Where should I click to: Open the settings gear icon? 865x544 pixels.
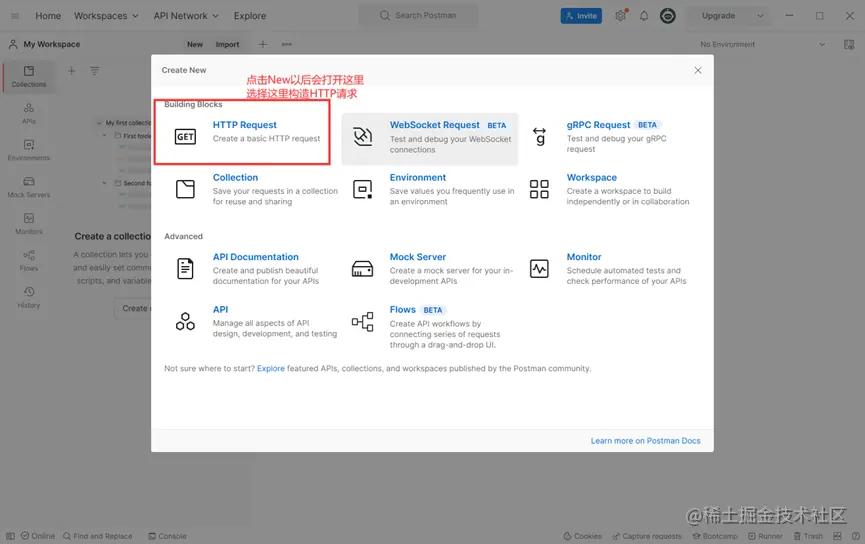[x=621, y=15]
